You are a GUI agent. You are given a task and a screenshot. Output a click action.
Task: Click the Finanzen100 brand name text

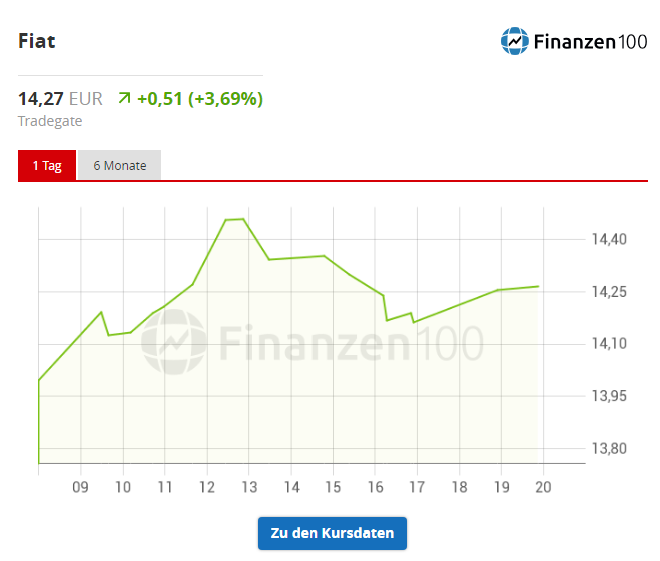590,42
